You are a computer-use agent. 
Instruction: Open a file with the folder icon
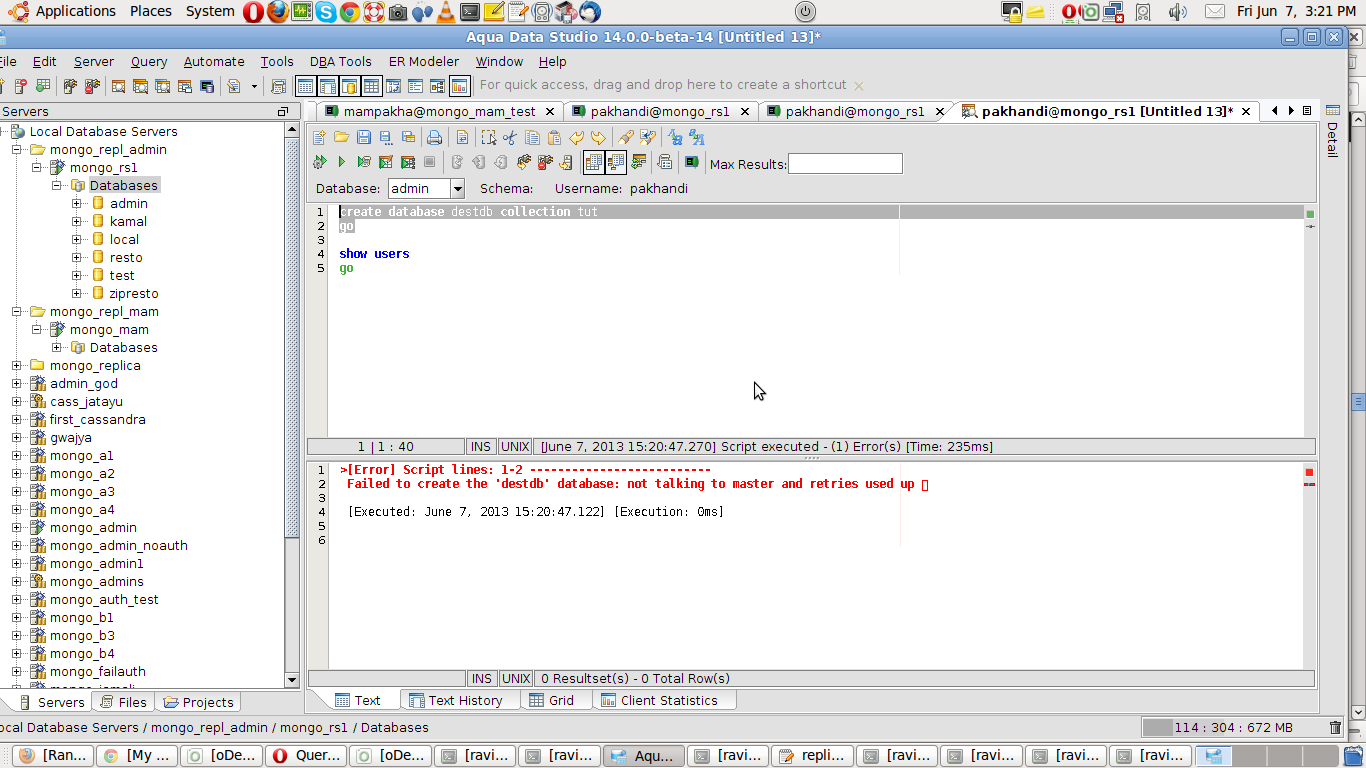pos(341,138)
